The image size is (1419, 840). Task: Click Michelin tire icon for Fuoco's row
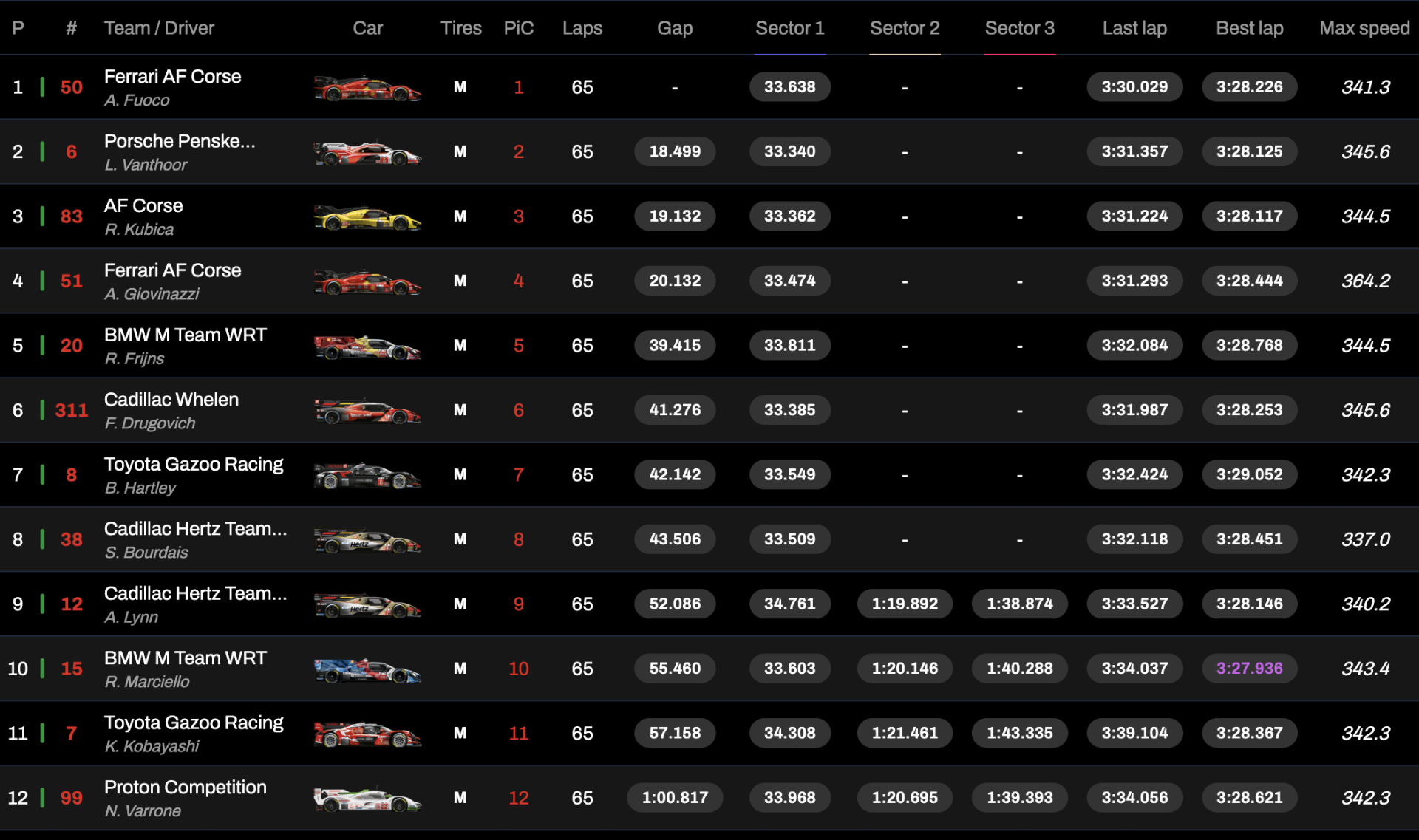click(x=460, y=87)
